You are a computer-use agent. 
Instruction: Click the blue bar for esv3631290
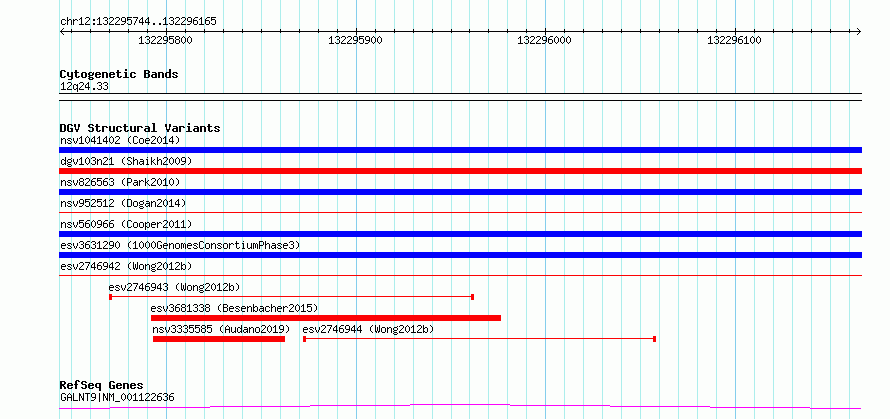tap(460, 255)
